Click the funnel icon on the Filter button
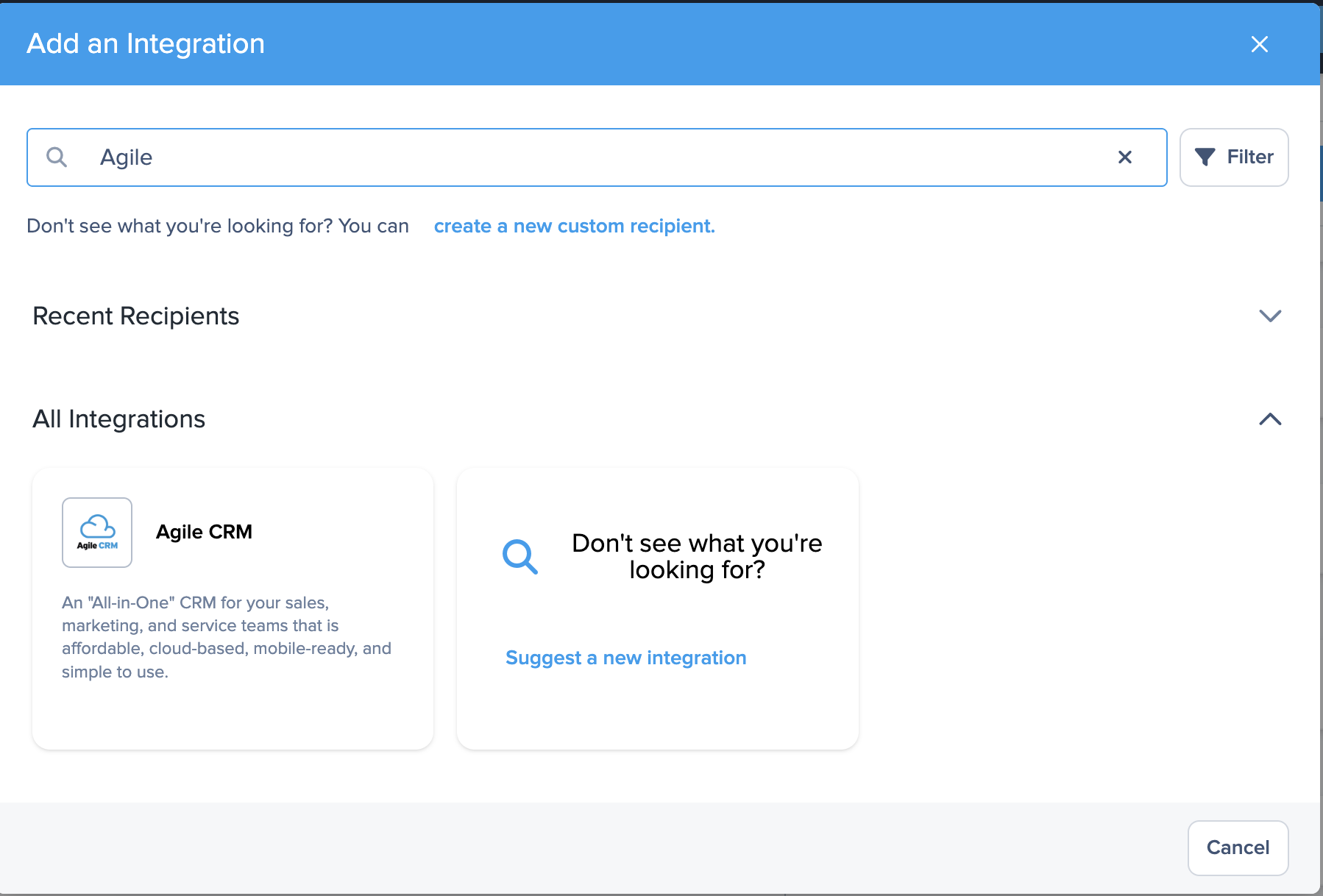Screen dimensions: 1323x896 click(x=1205, y=157)
